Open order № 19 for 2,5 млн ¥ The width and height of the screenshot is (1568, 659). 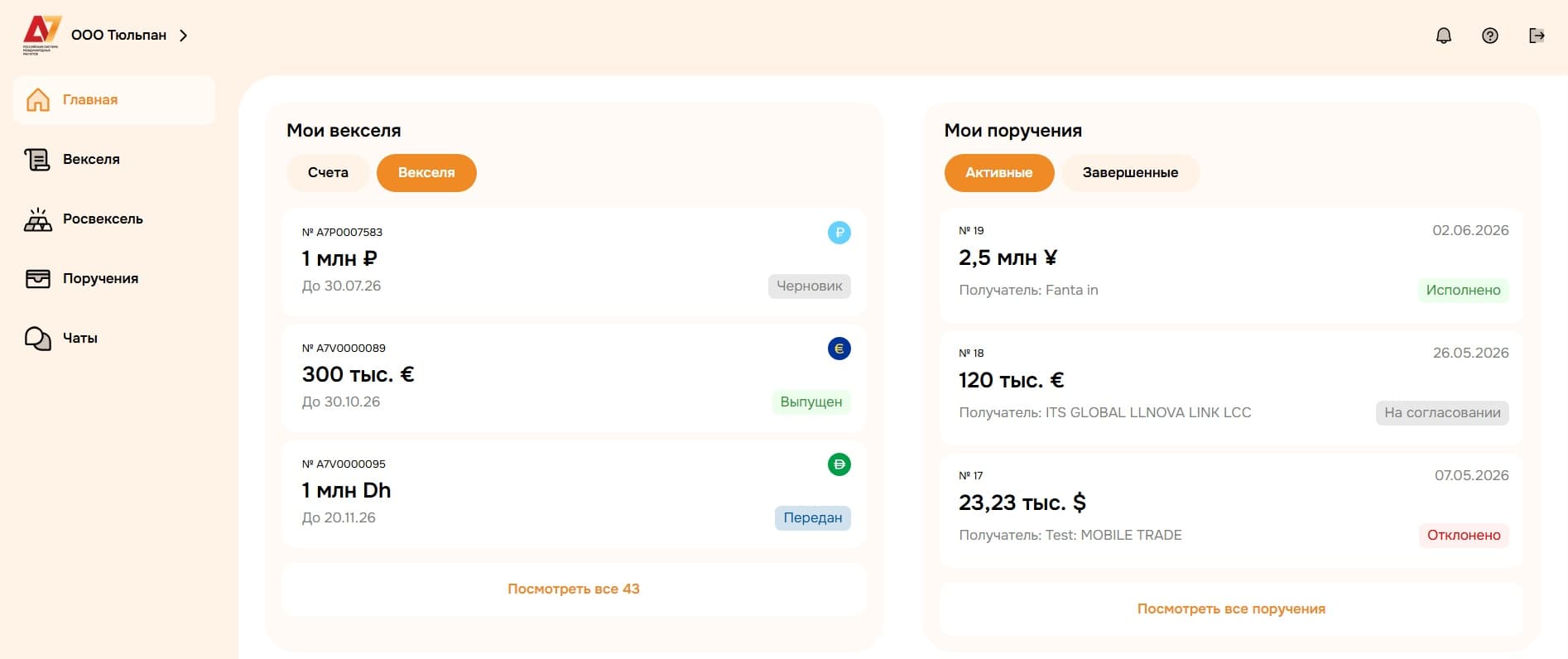tap(1231, 266)
